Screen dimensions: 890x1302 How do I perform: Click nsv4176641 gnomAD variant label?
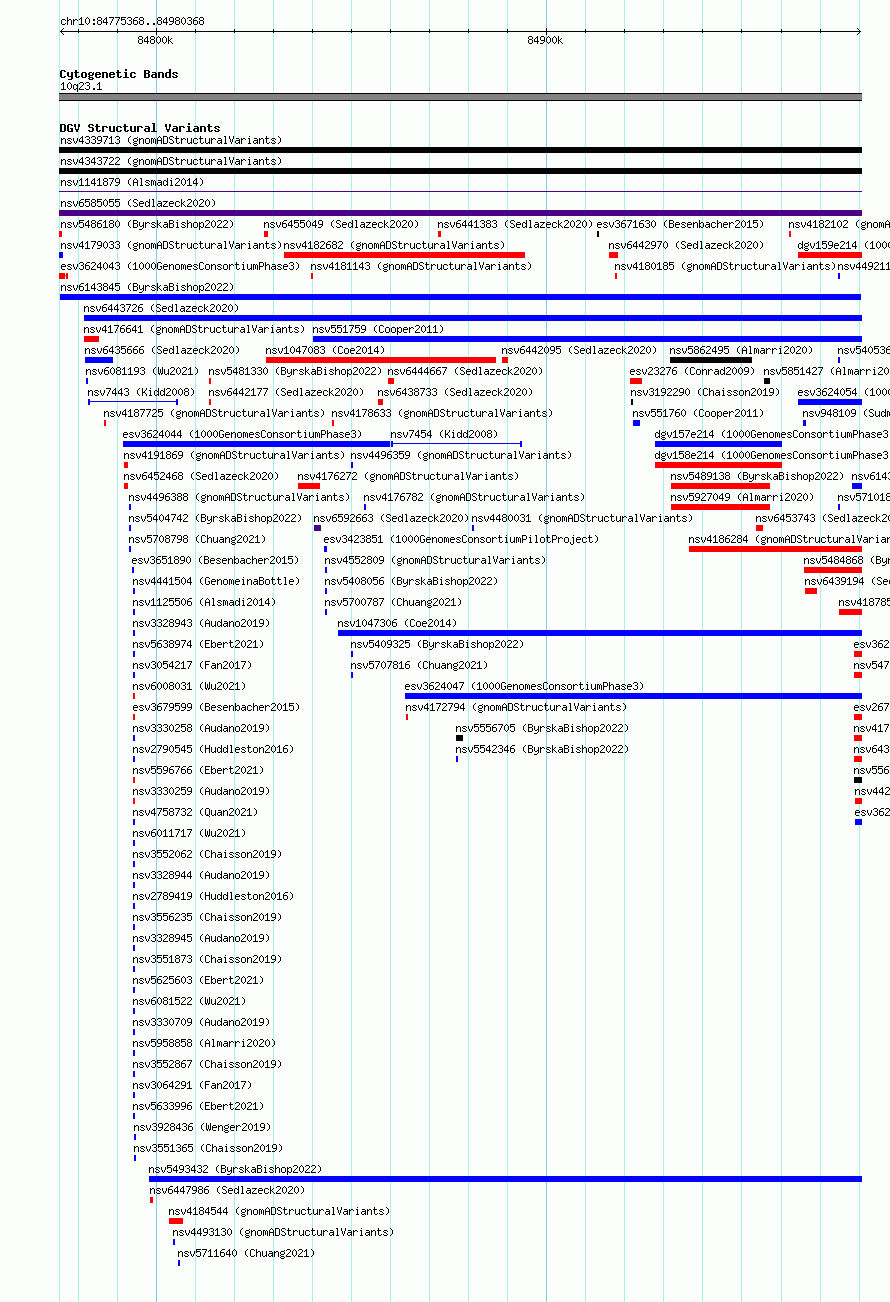click(x=195, y=329)
